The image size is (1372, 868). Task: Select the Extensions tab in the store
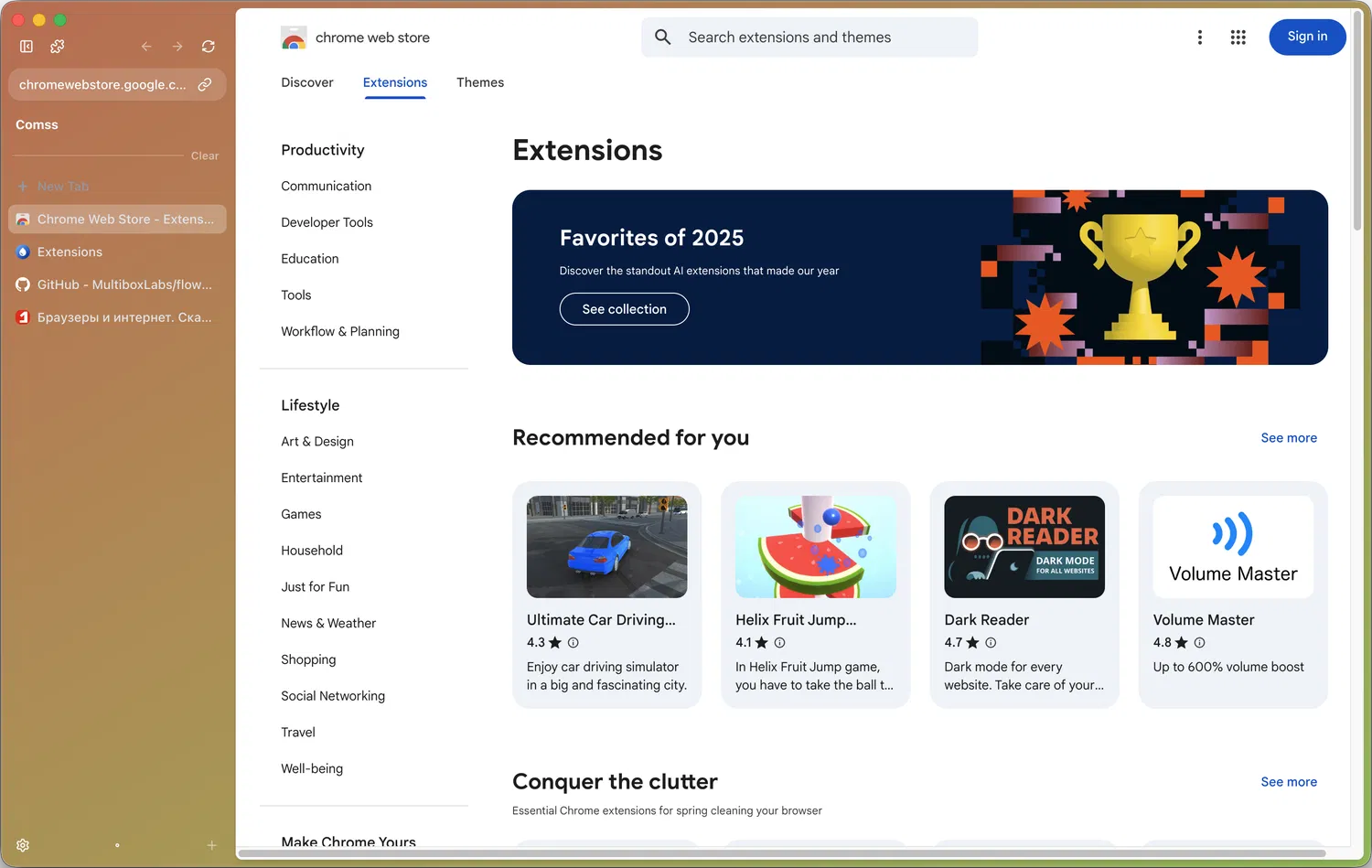pos(395,82)
